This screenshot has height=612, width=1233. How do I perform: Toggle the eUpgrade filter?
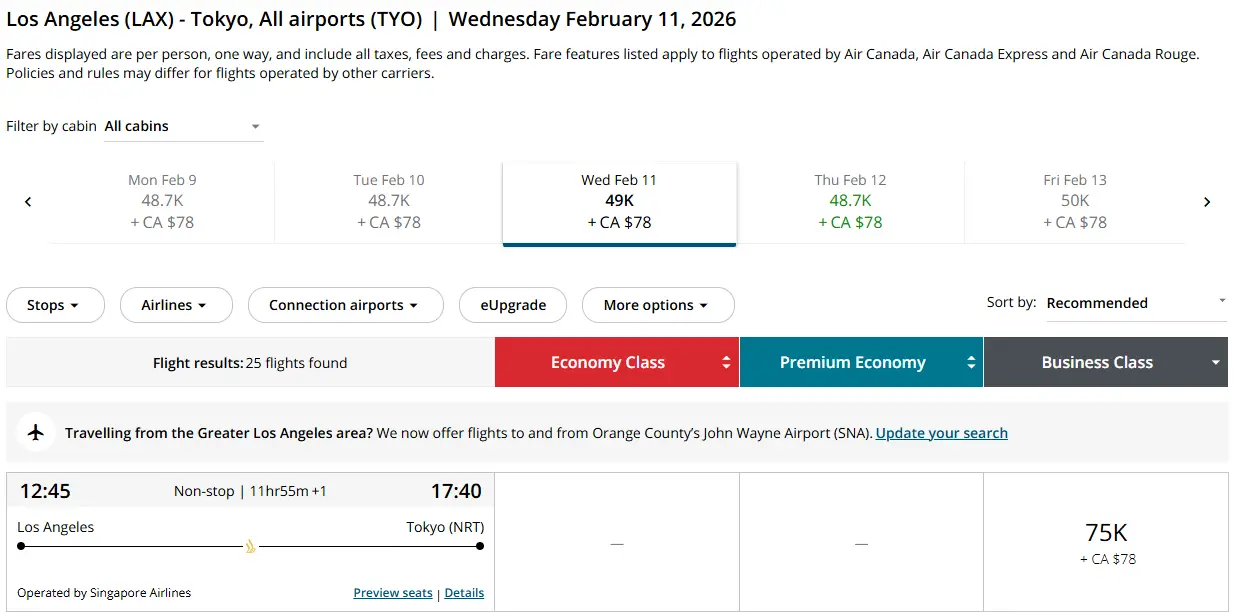click(x=513, y=305)
